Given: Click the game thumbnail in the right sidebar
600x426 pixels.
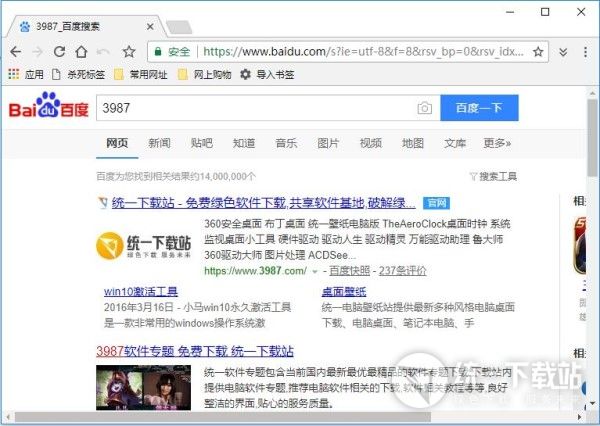Looking at the screenshot, I should coord(579,246).
